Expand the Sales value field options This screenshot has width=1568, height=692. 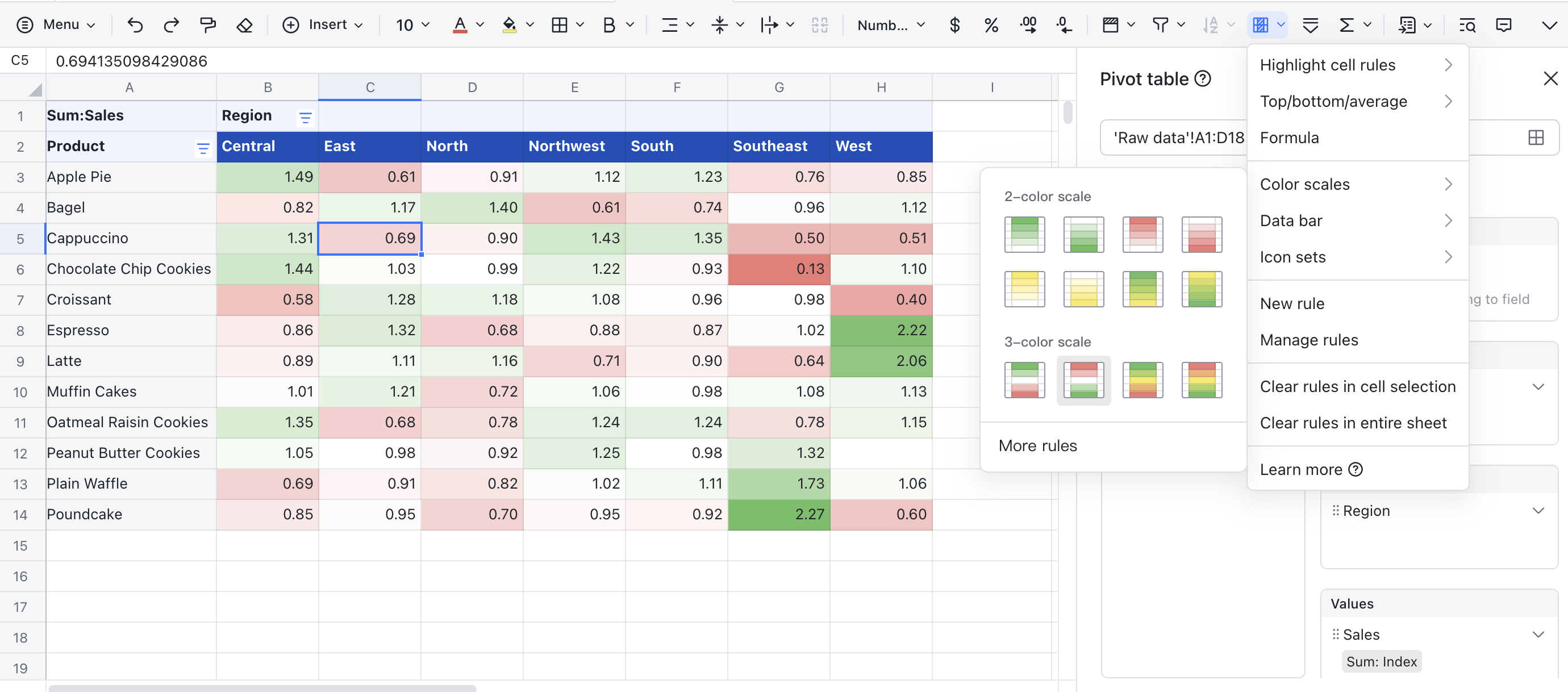pos(1540,634)
